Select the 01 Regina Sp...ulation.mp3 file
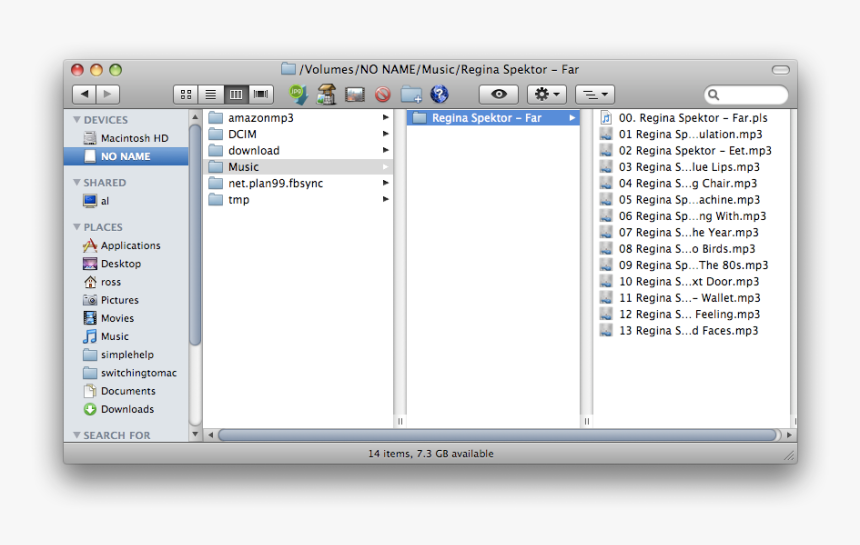Image resolution: width=860 pixels, height=545 pixels. pyautogui.click(x=692, y=134)
